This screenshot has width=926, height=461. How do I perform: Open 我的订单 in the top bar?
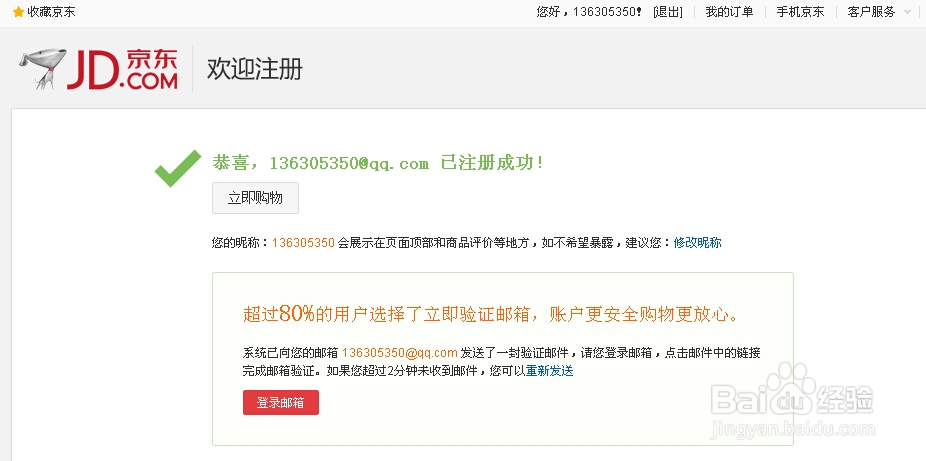729,12
